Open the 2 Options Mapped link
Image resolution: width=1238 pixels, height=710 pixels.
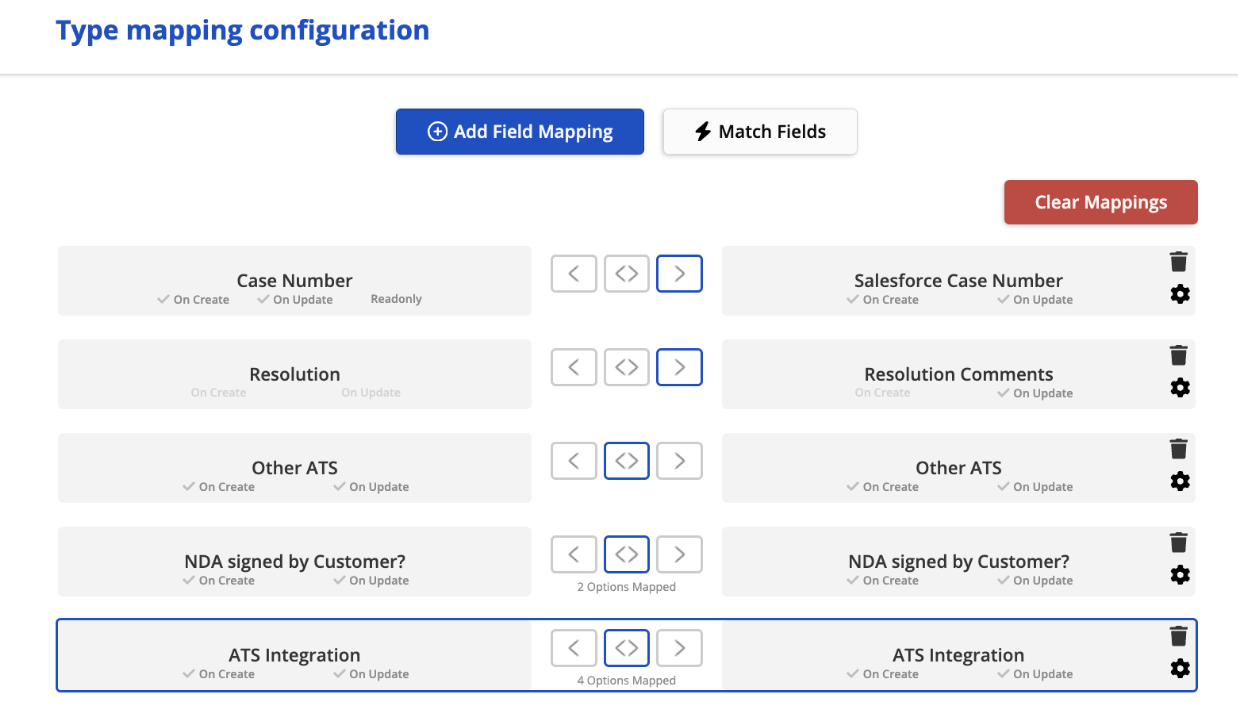click(627, 587)
